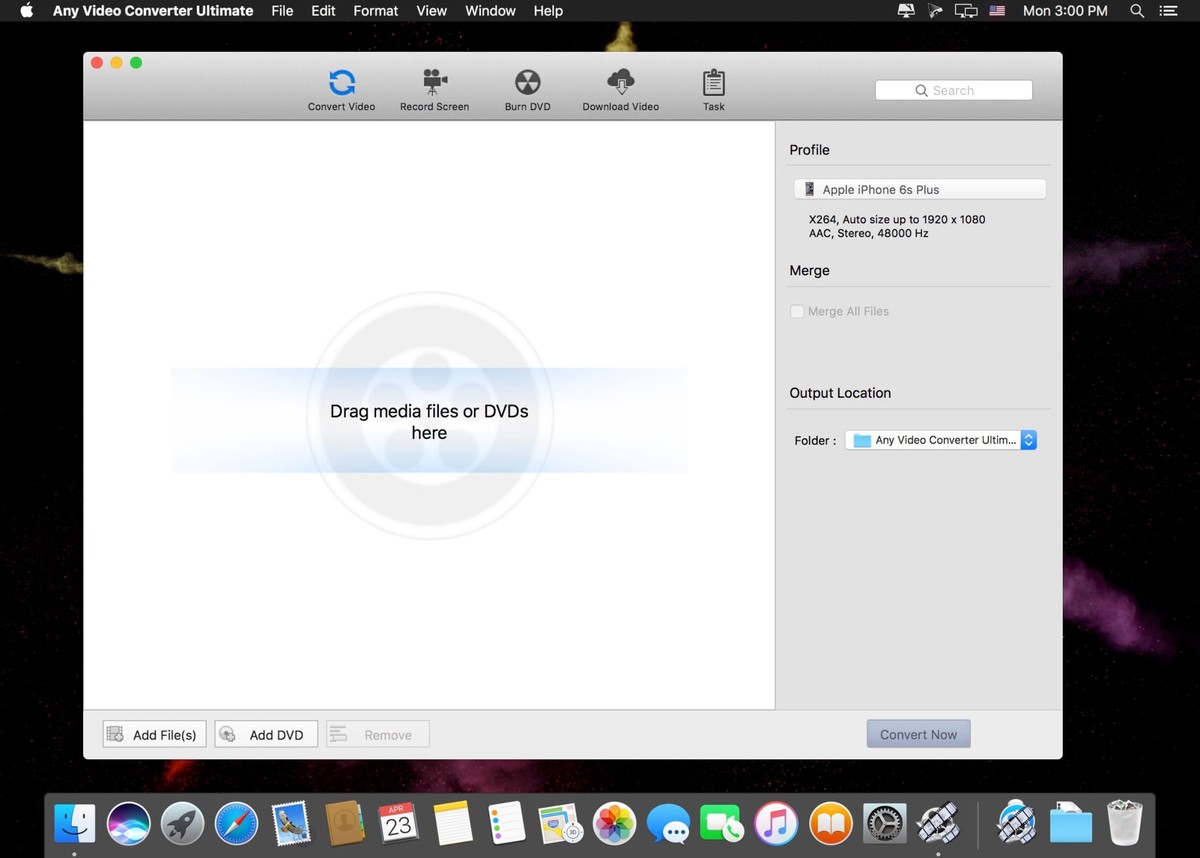Open the Window menu
Screen dimensions: 1200x858
pos(491,11)
